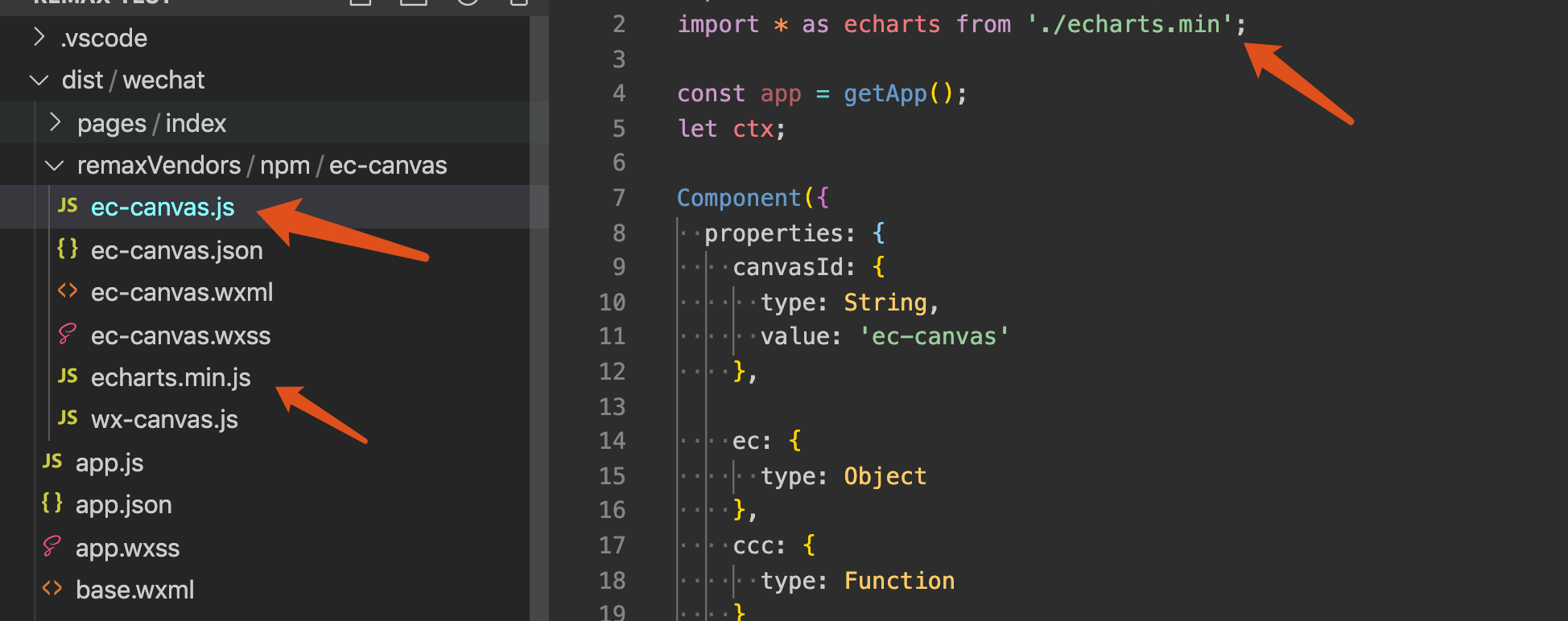The width and height of the screenshot is (1568, 621).
Task: Open ec-canvas.wxml file
Action: click(x=182, y=292)
